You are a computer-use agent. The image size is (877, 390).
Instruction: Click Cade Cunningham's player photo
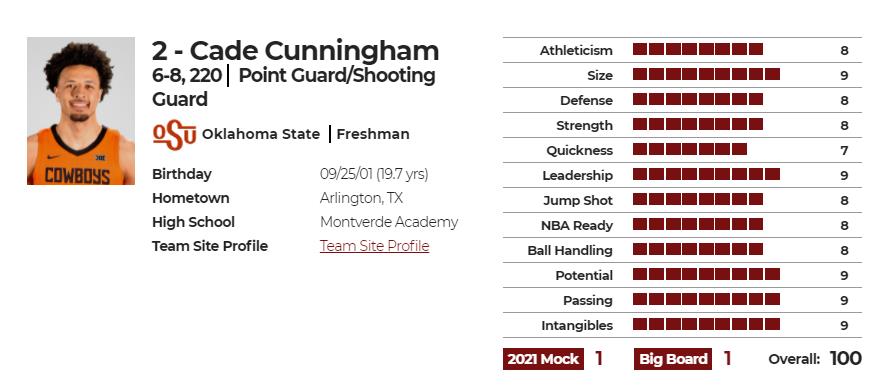[x=81, y=111]
